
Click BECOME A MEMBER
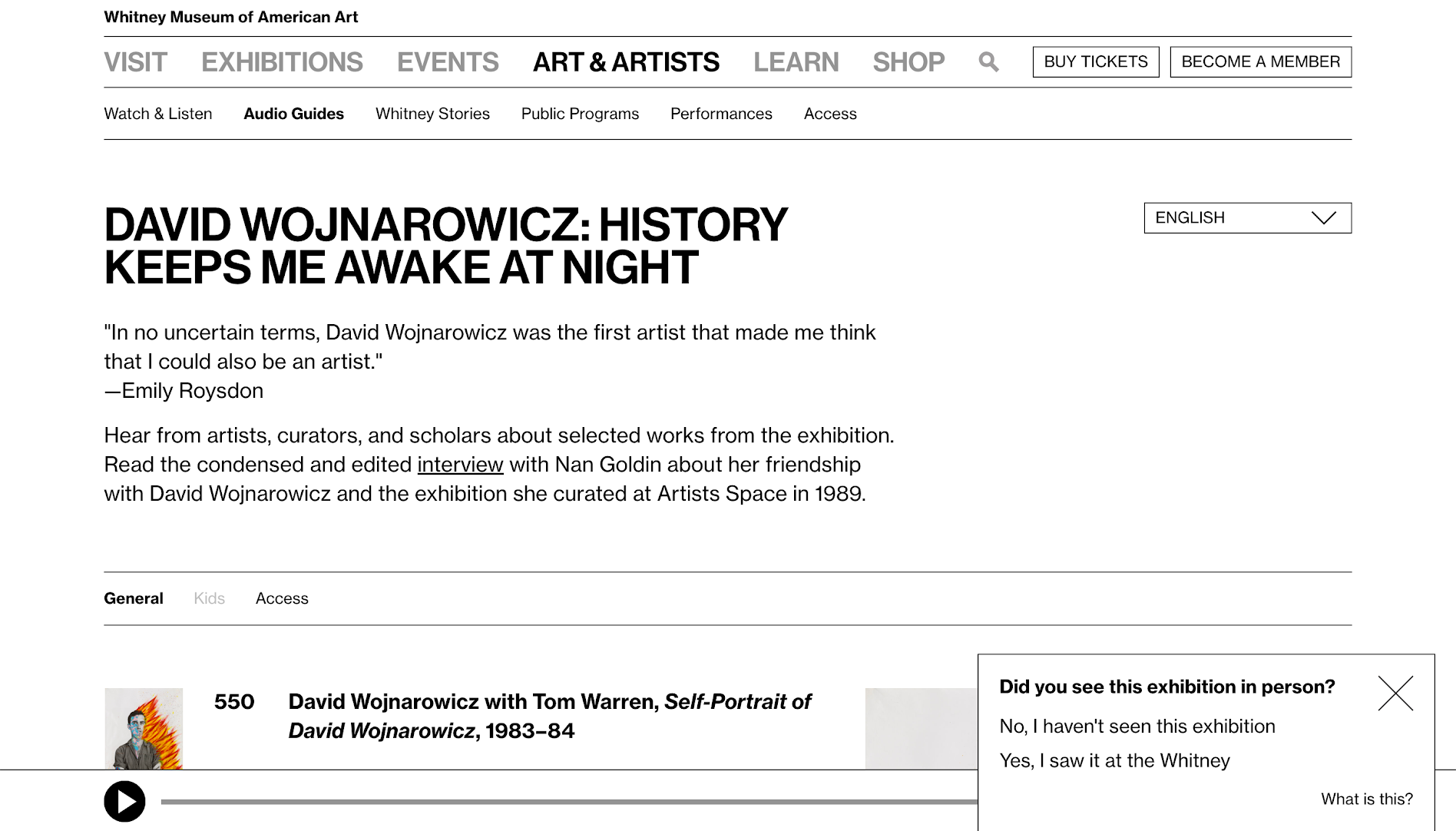(x=1260, y=61)
